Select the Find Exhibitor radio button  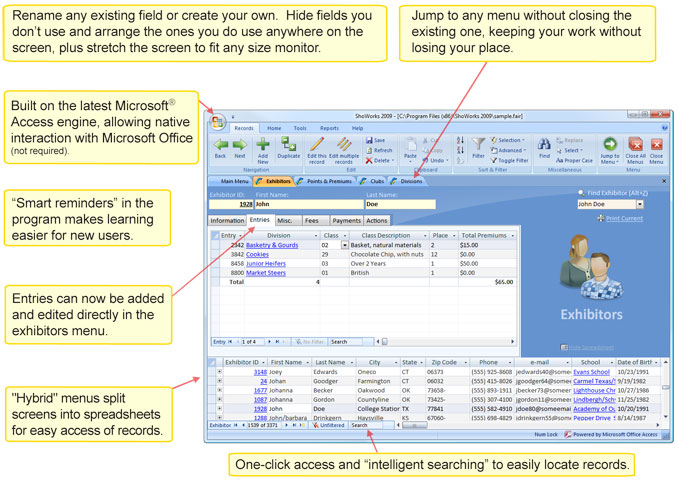coord(581,192)
